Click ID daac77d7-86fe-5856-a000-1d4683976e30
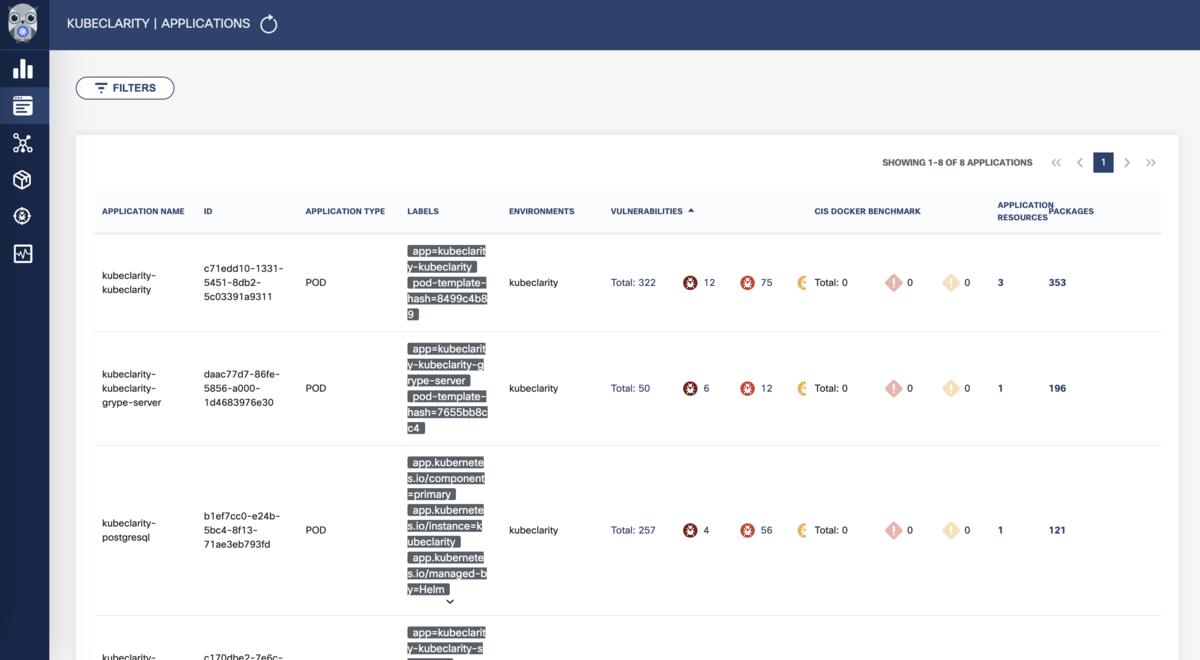 click(x=243, y=388)
